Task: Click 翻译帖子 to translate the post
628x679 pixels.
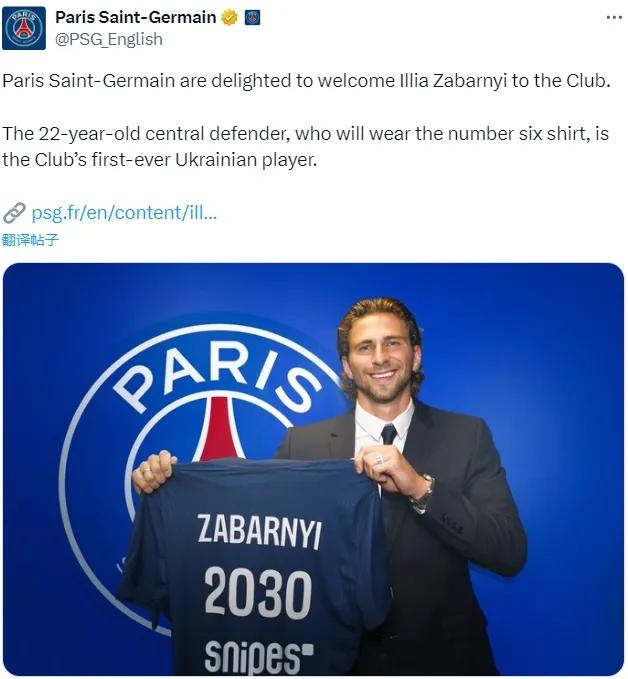Action: tap(30, 239)
